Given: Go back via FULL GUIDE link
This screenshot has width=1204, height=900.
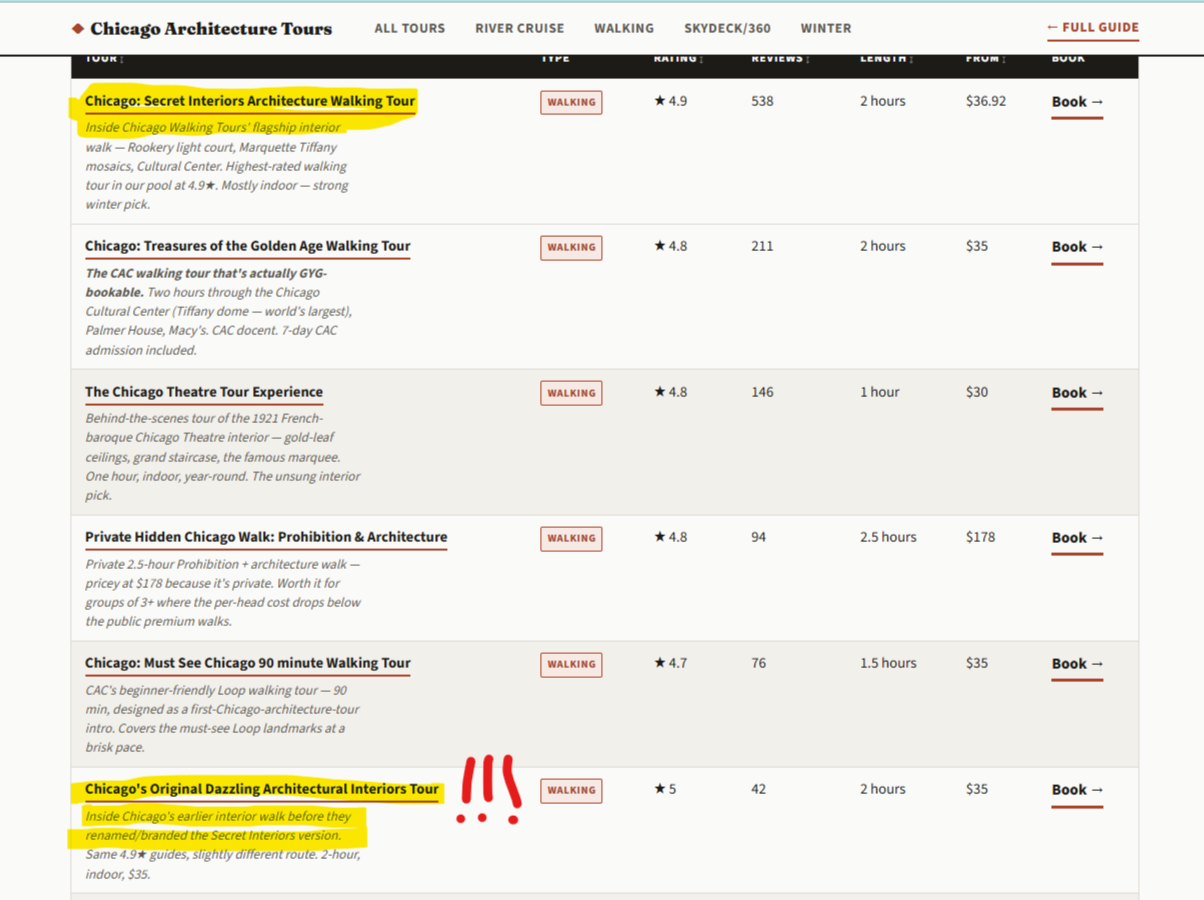Looking at the screenshot, I should tap(1093, 28).
